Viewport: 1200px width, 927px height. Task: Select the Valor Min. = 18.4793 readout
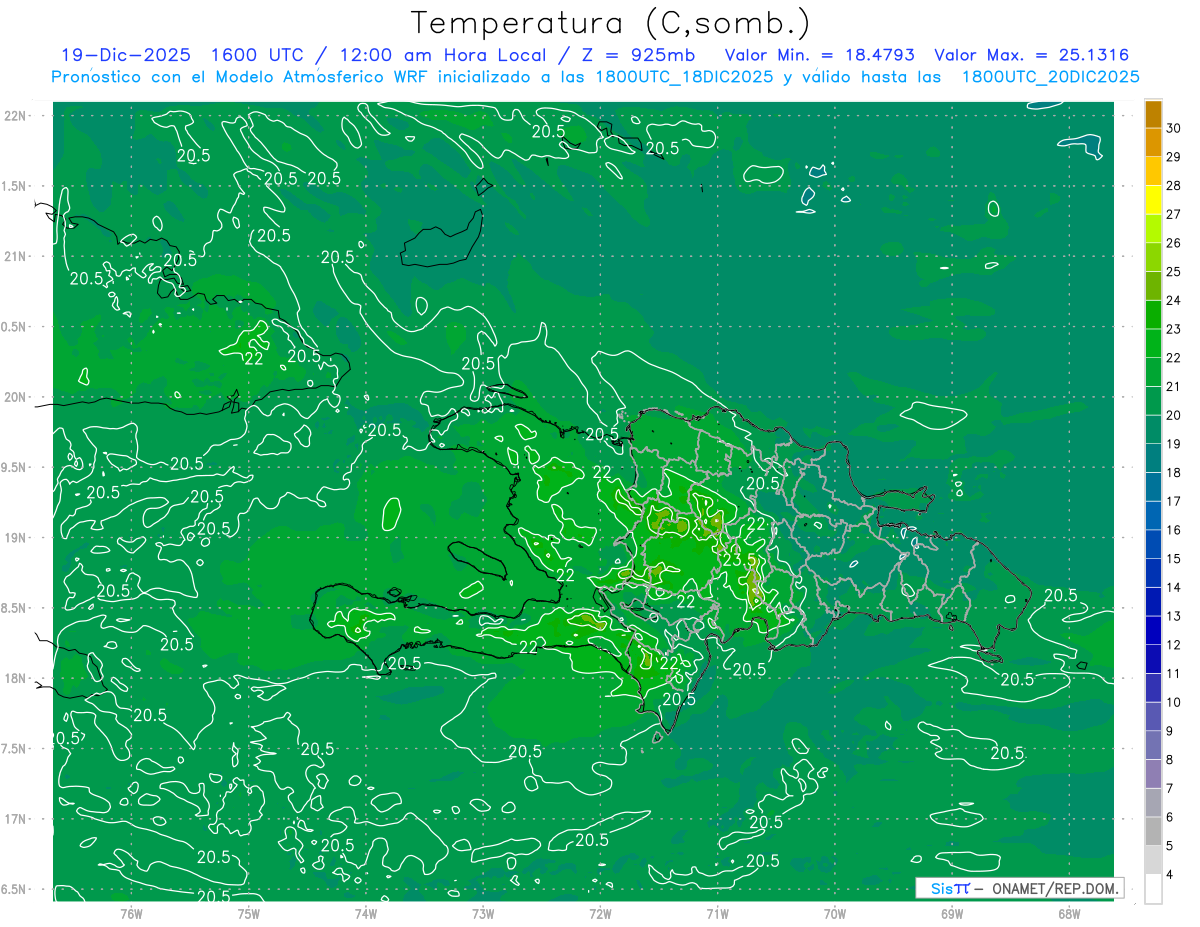tap(819, 55)
